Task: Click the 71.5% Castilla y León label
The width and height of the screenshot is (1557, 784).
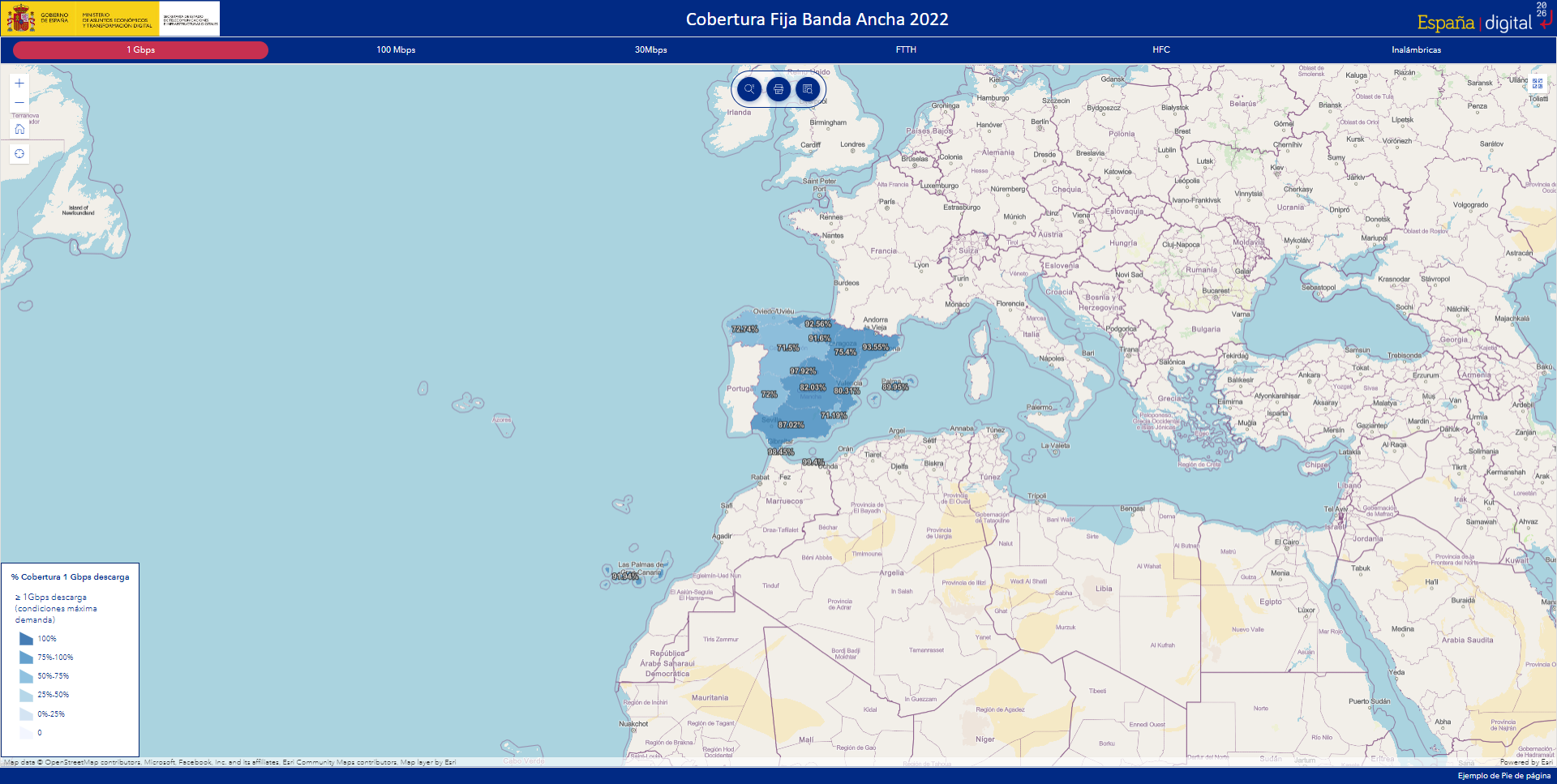Action: [788, 348]
